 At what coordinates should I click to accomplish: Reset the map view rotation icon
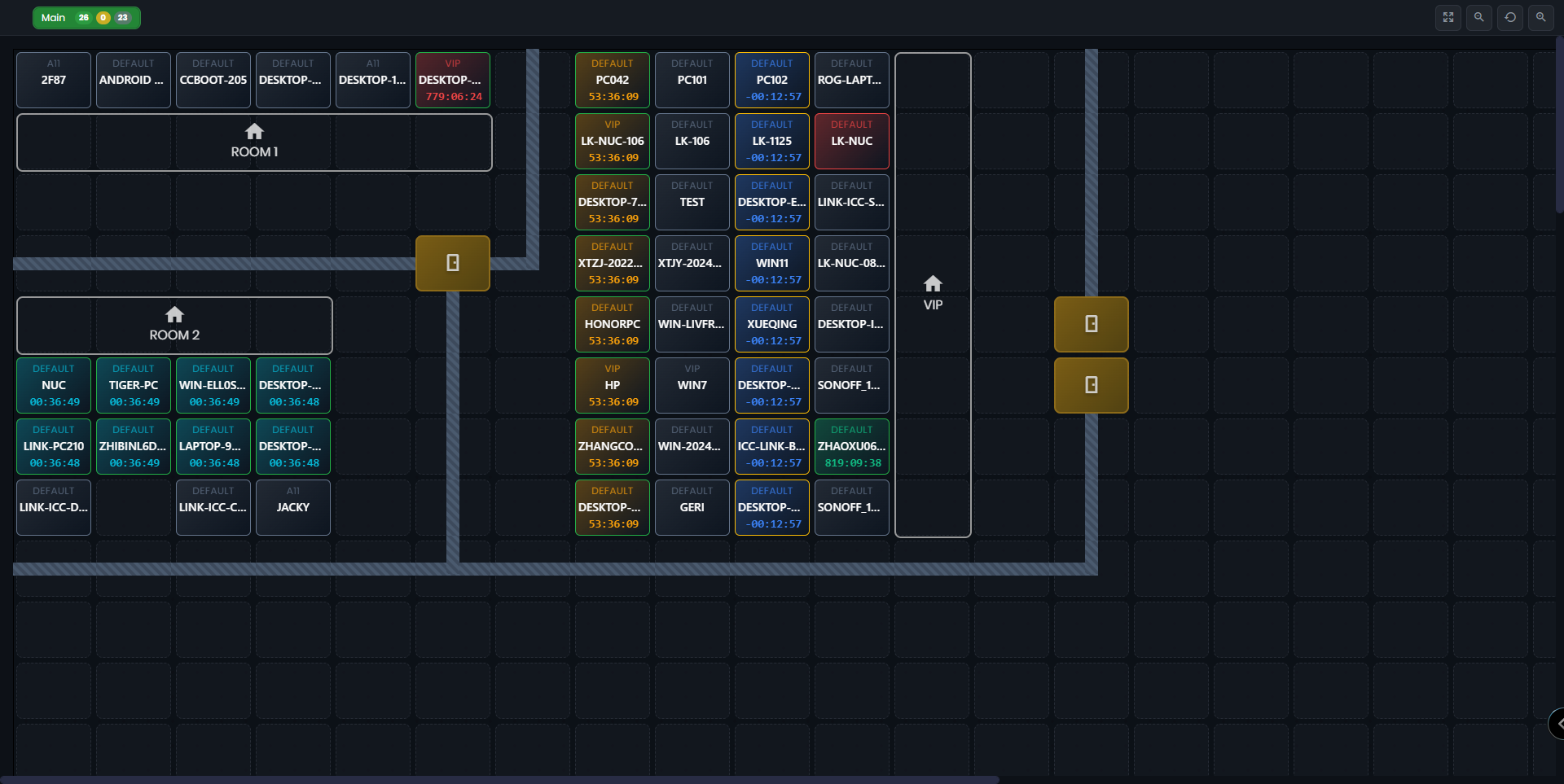[x=1509, y=17]
